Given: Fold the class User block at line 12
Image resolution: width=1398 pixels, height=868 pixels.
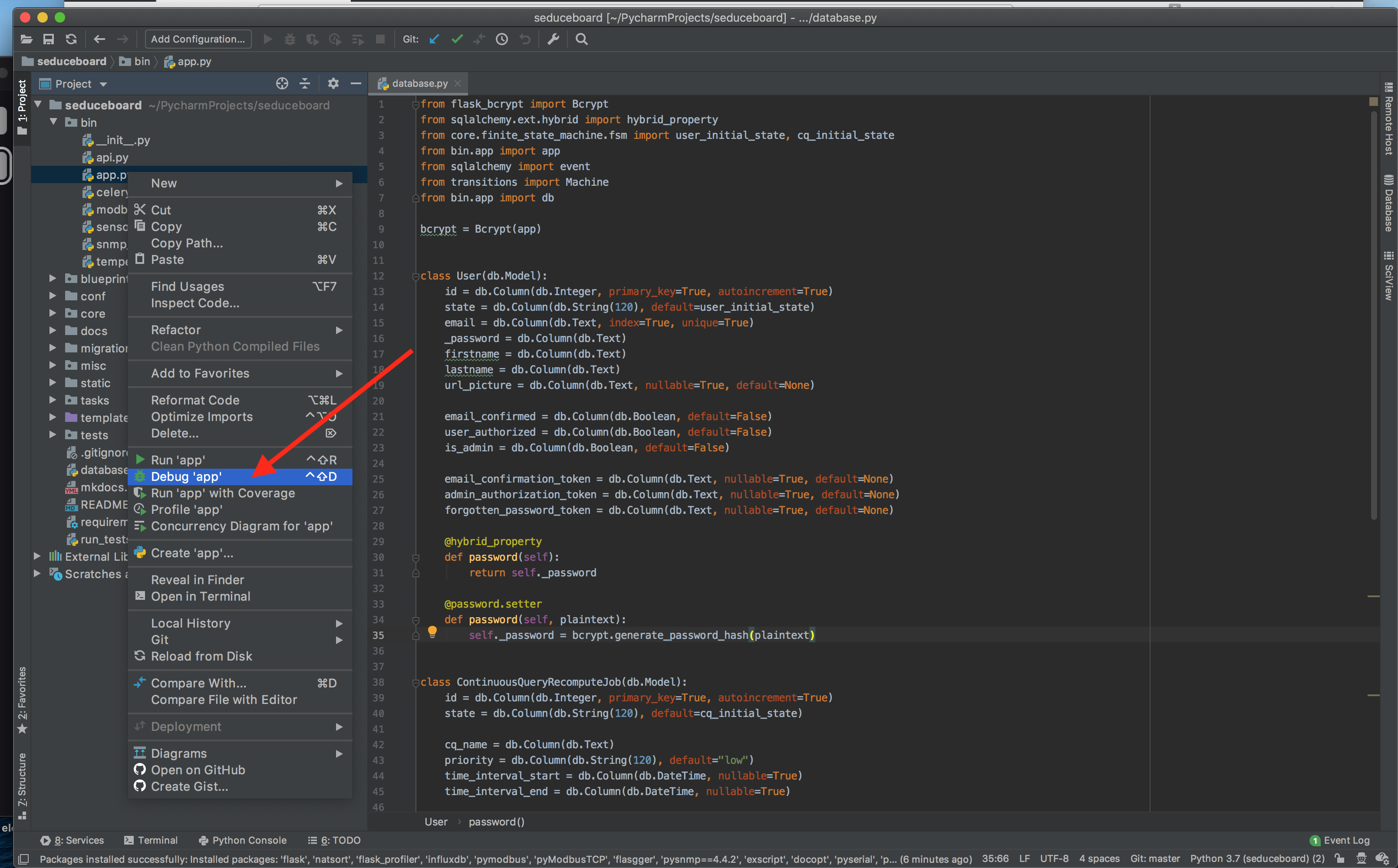Looking at the screenshot, I should [x=415, y=276].
